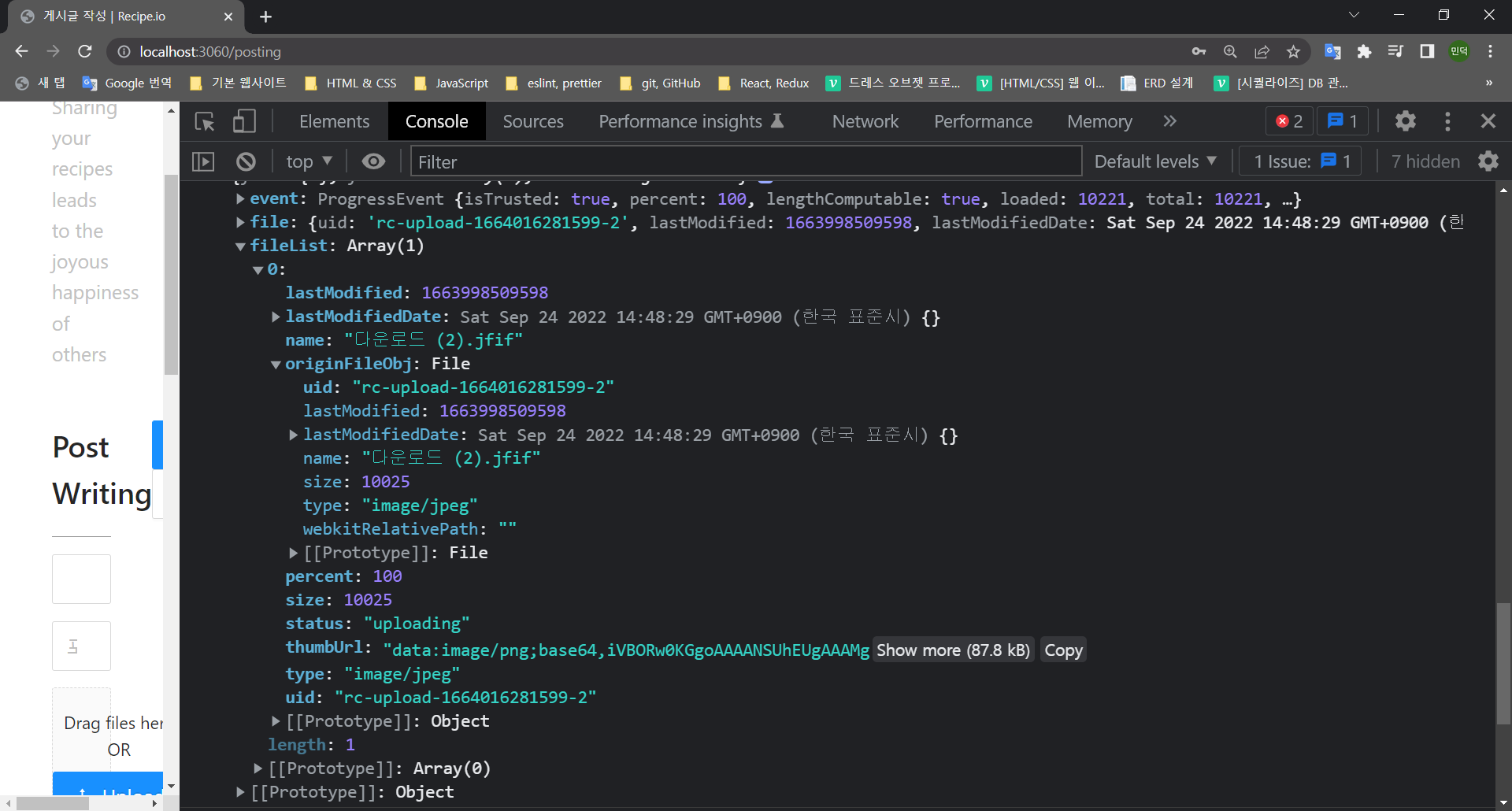Screen dimensions: 1512x811
Task: Click the 1 Issue link
Action: (x=1302, y=161)
